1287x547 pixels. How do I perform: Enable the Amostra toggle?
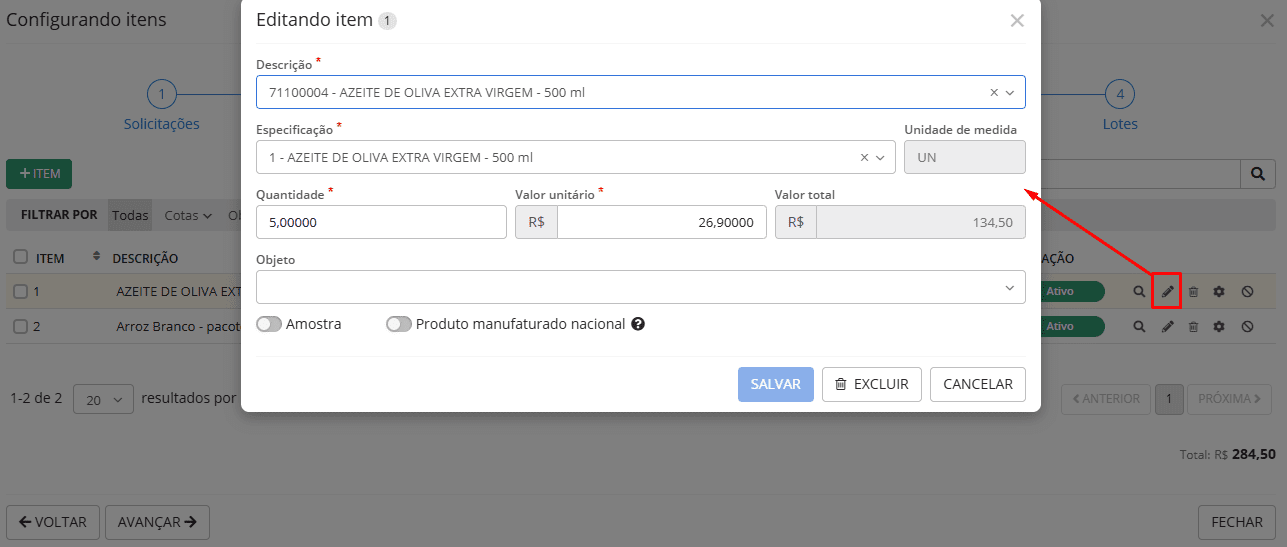268,324
